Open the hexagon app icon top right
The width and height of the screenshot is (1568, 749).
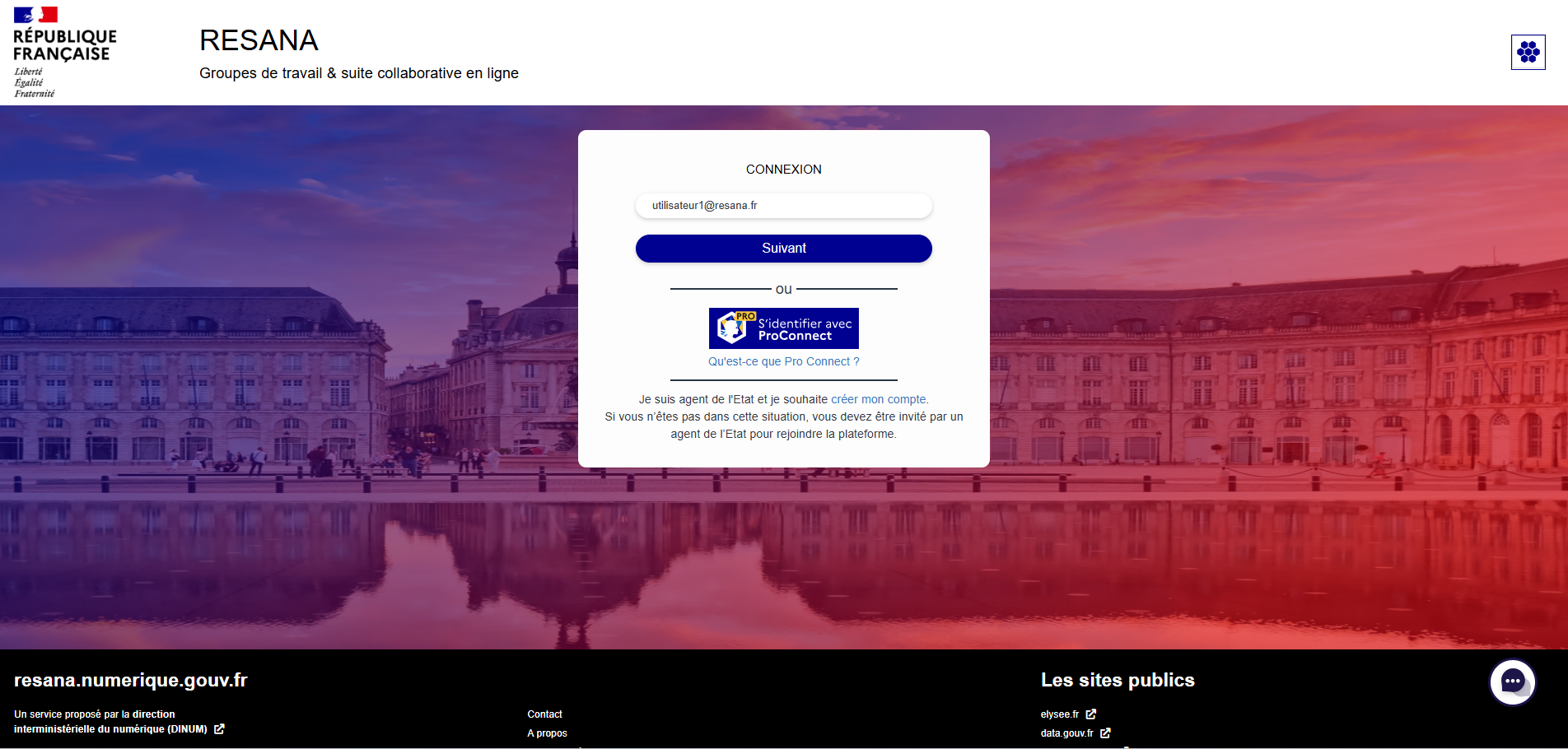point(1528,52)
